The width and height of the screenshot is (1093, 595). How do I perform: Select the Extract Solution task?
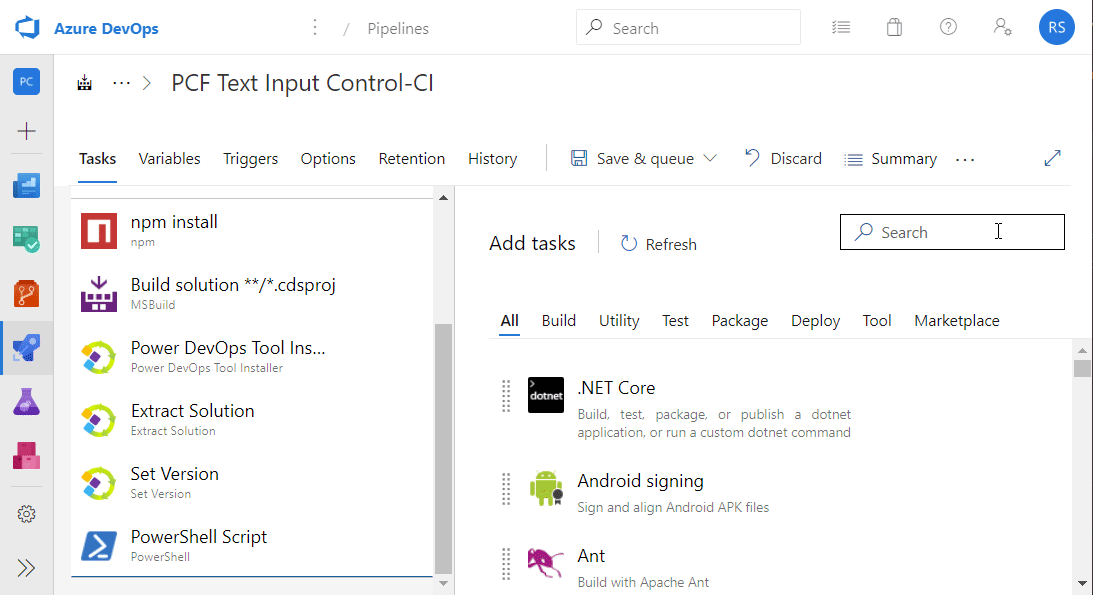coord(252,420)
